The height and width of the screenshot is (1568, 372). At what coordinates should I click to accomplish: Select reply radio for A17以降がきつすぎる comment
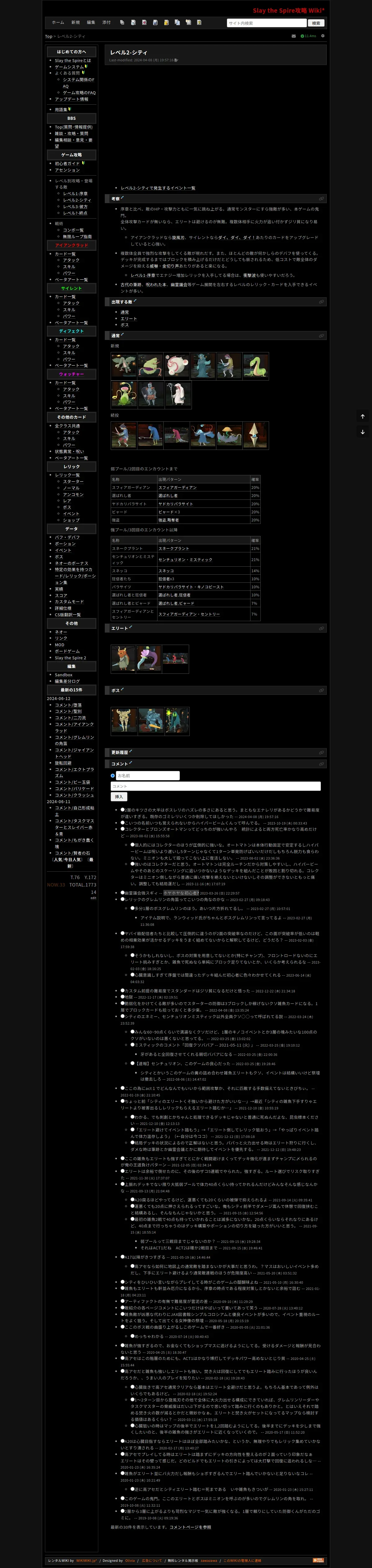tap(122, 1257)
